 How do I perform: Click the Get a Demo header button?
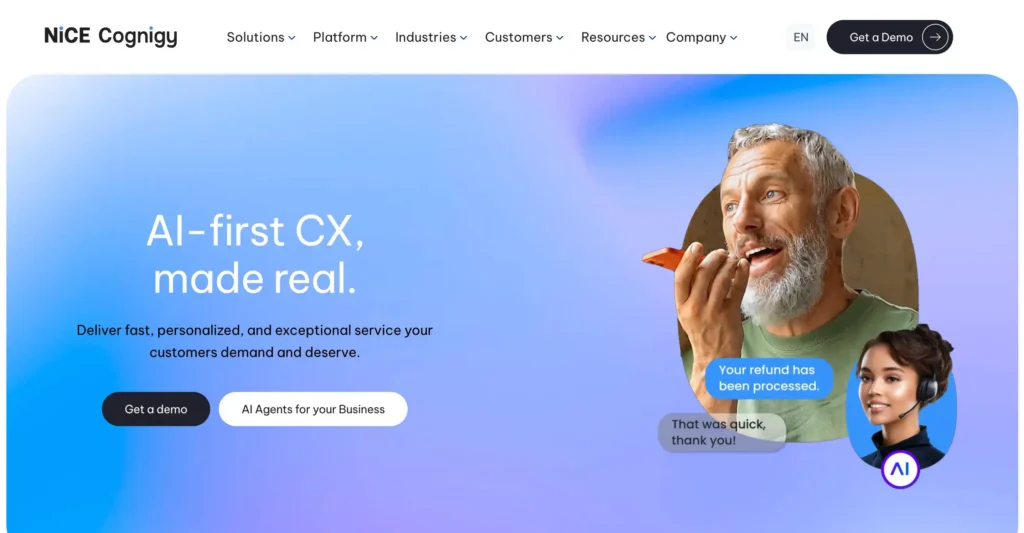point(889,37)
